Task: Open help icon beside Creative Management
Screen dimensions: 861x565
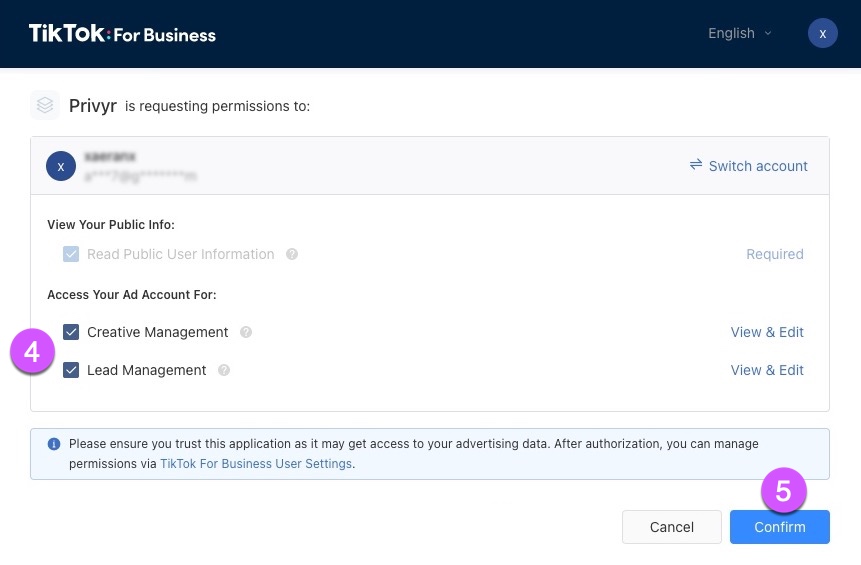Action: coord(246,332)
